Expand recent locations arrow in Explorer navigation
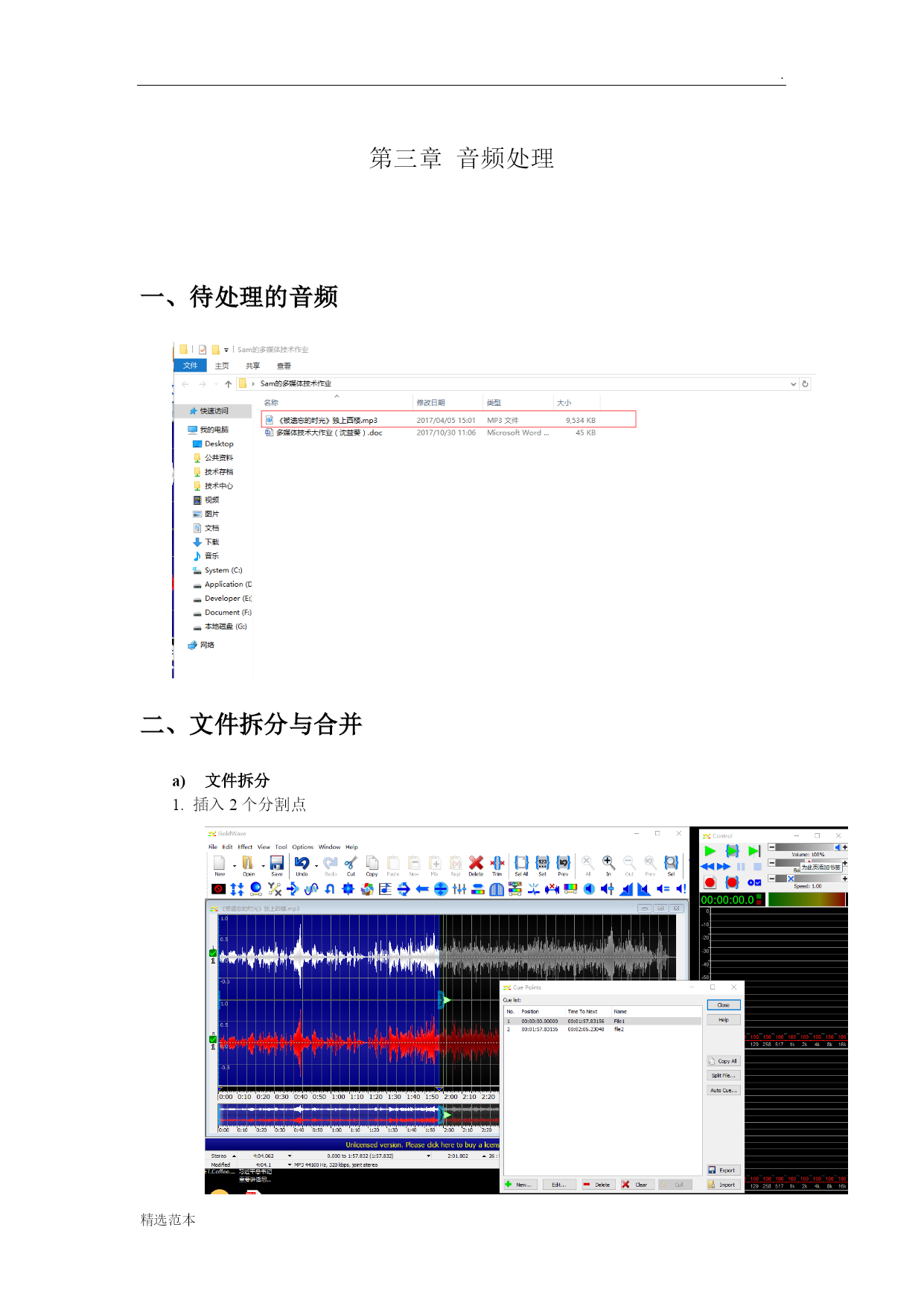The height and width of the screenshot is (1306, 924). point(216,384)
